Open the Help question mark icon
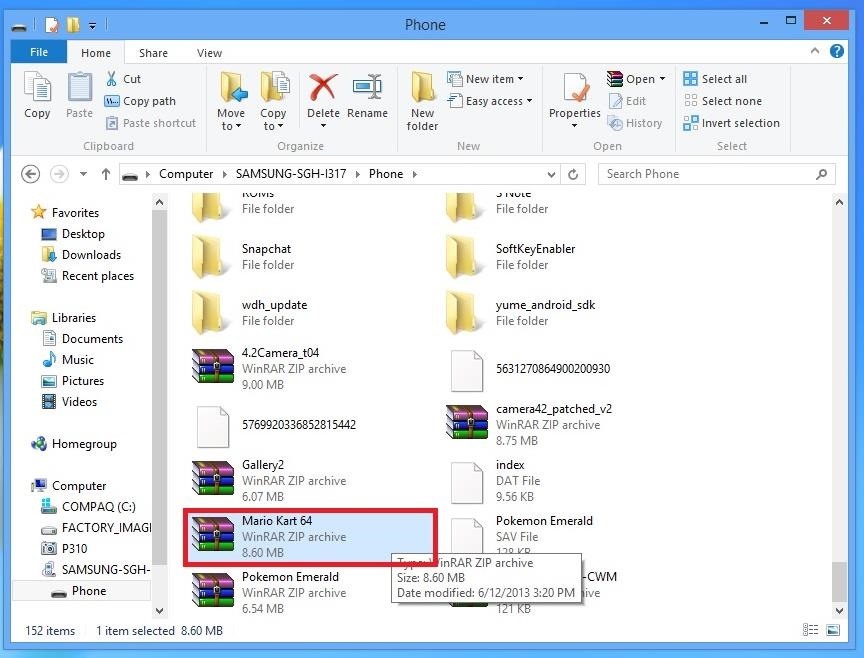 pyautogui.click(x=836, y=51)
